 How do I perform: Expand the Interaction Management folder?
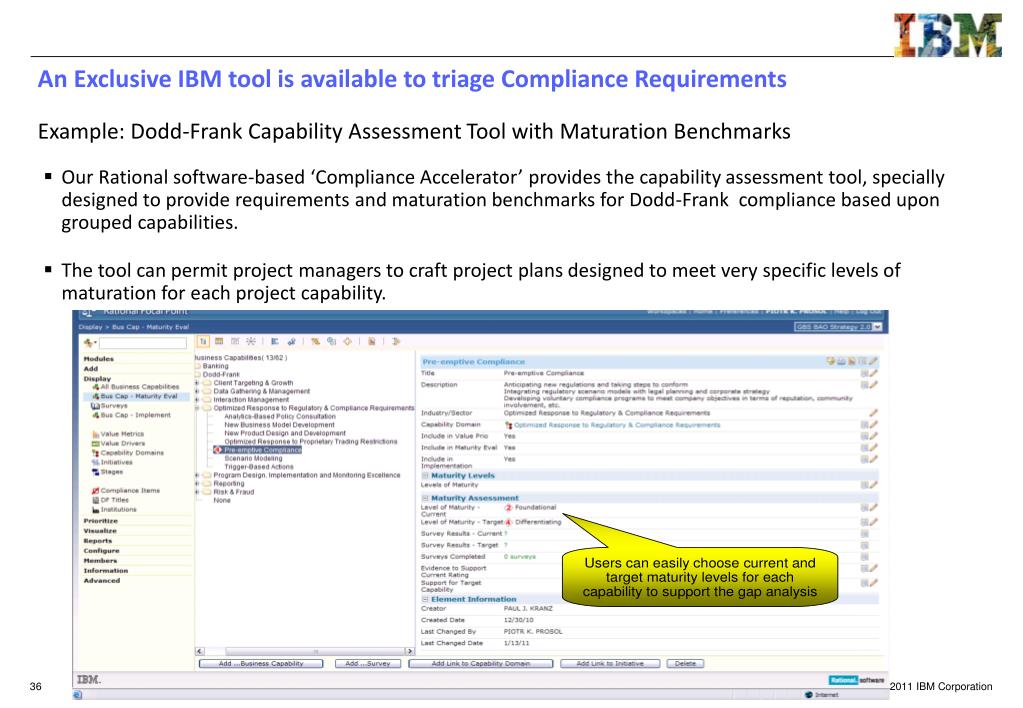pos(197,400)
